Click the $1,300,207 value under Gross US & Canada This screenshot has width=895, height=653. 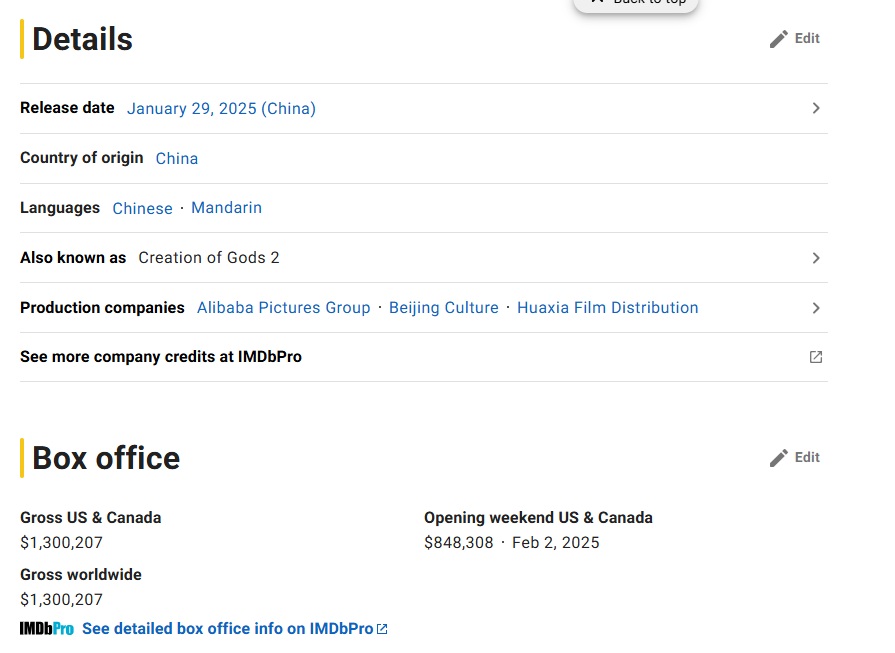[x=62, y=543]
